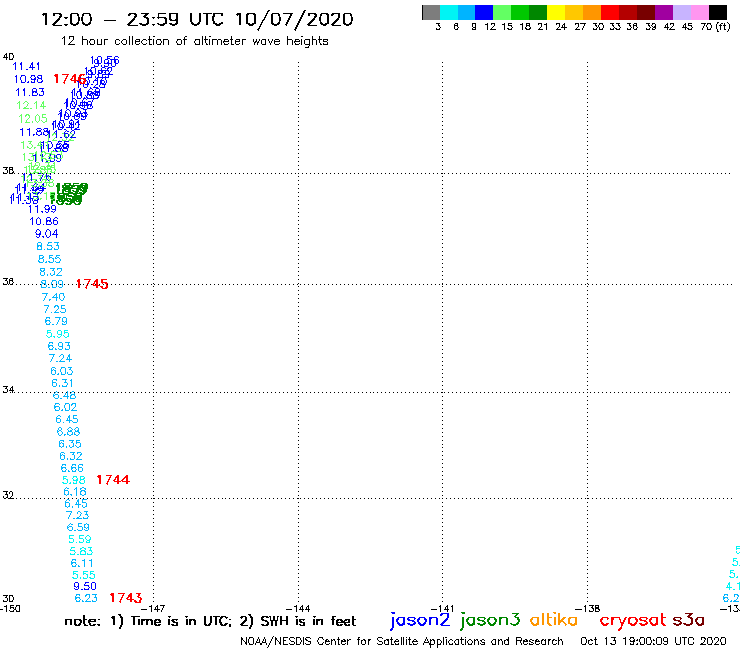Click the 6.23 value beside 1743
The width and height of the screenshot is (740, 650).
(x=86, y=598)
